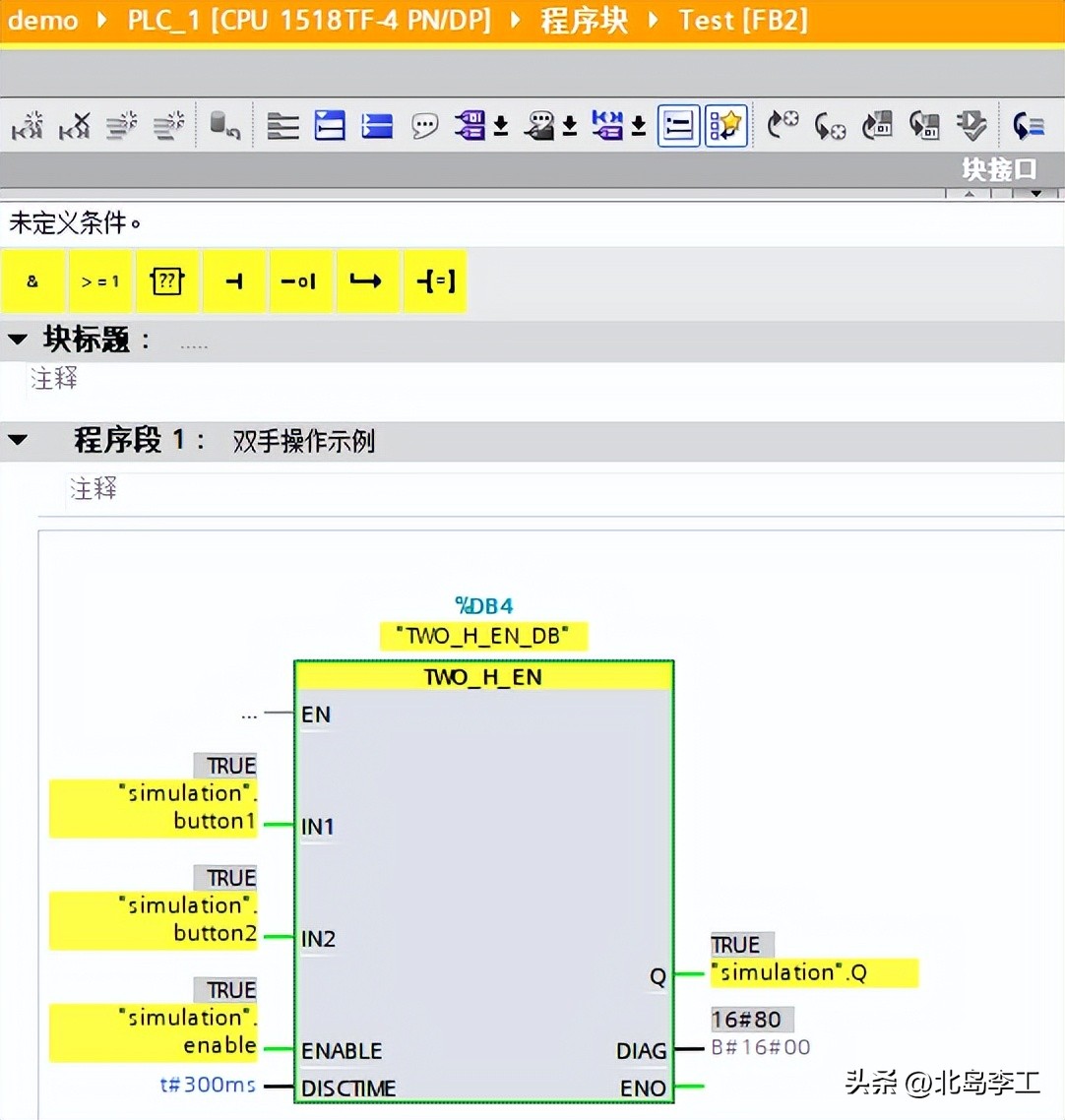The image size is (1065, 1120).
Task: Switch to the 块接口 block interface panel
Action: click(997, 169)
